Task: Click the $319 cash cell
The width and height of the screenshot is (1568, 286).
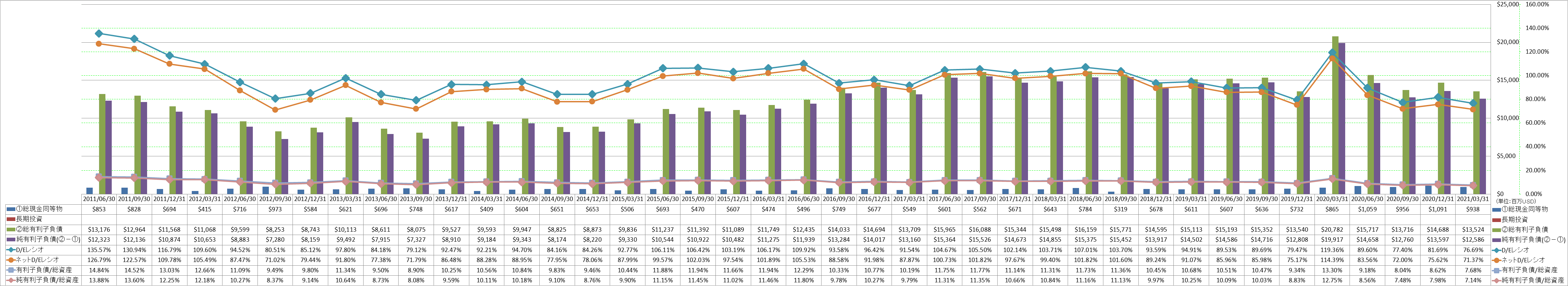Action: click(1121, 209)
